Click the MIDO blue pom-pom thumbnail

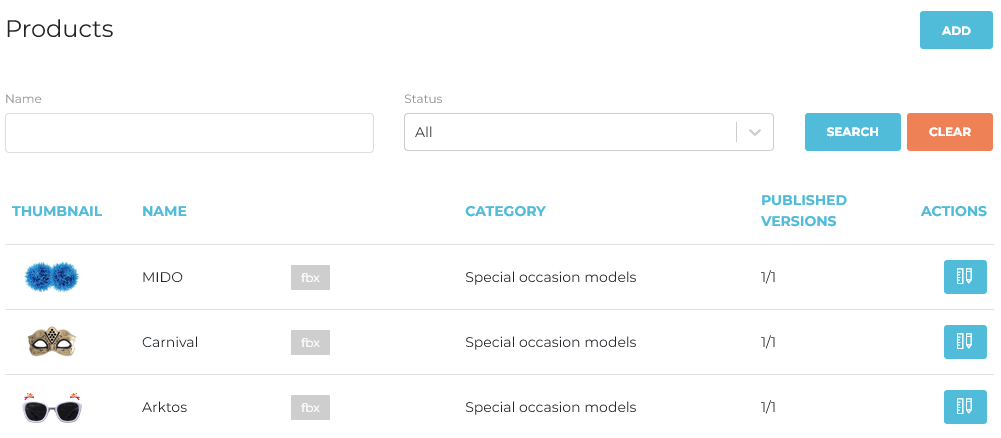coord(51,277)
